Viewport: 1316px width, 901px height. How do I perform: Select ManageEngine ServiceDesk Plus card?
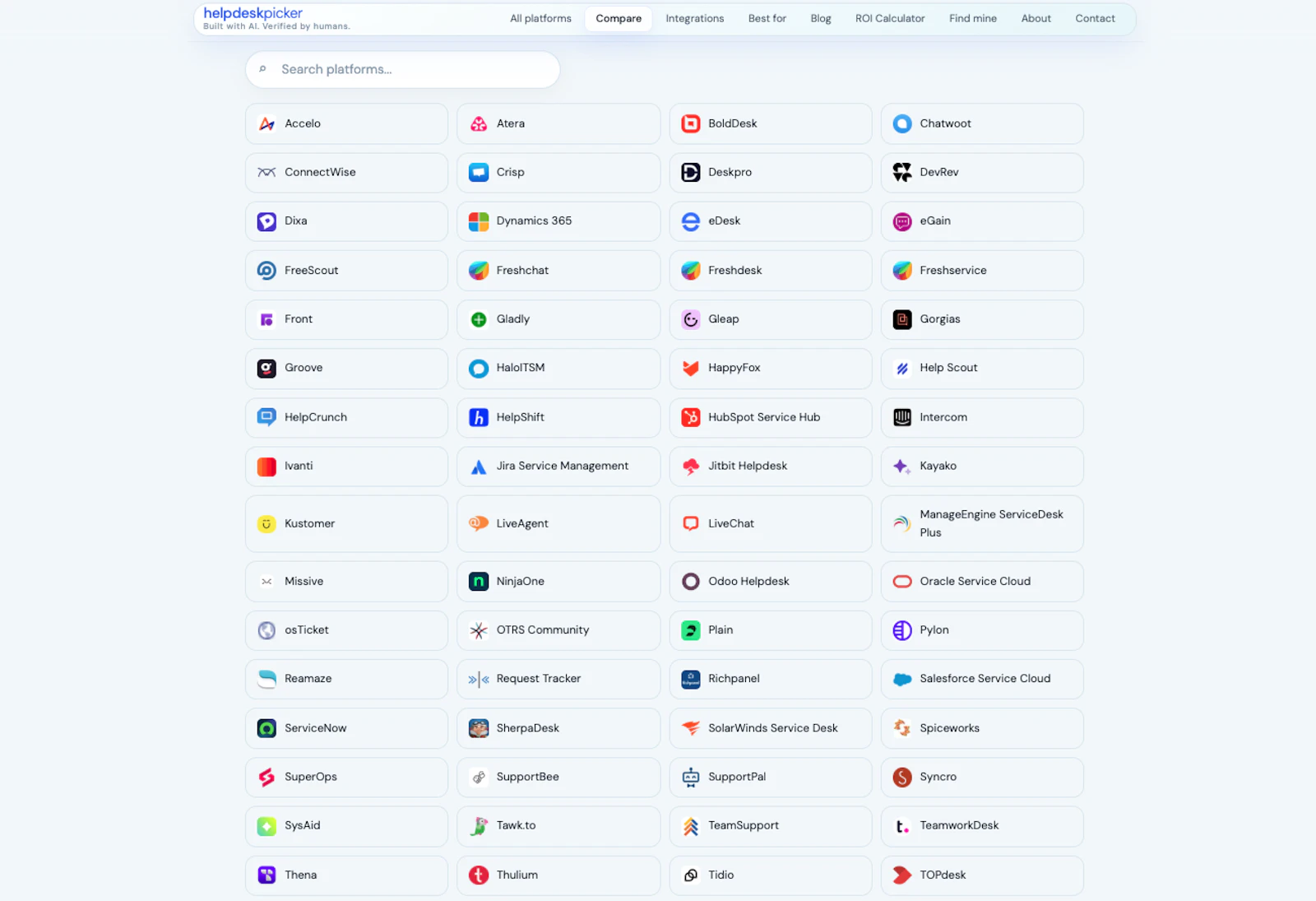point(982,523)
